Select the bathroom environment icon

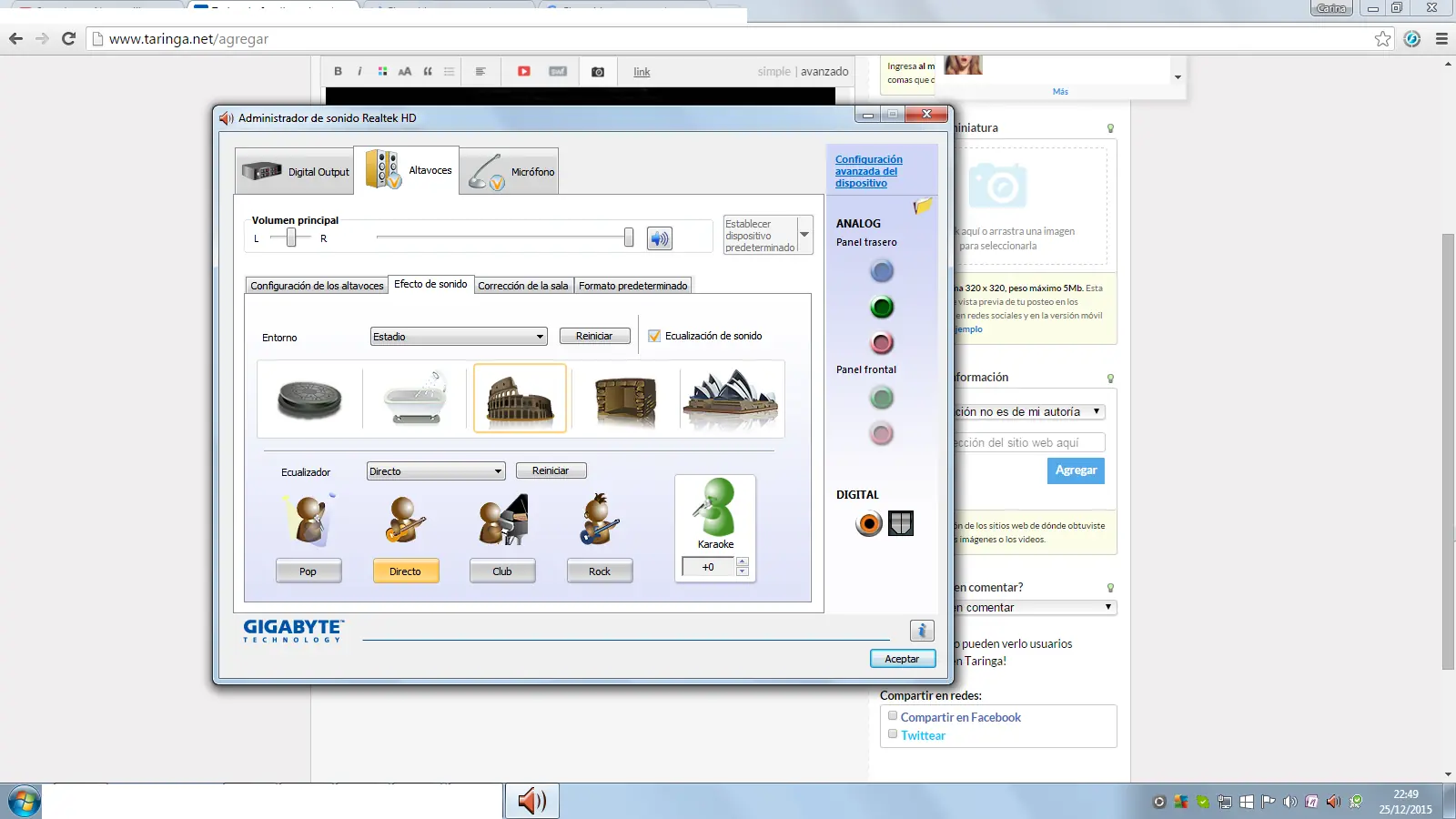point(415,399)
